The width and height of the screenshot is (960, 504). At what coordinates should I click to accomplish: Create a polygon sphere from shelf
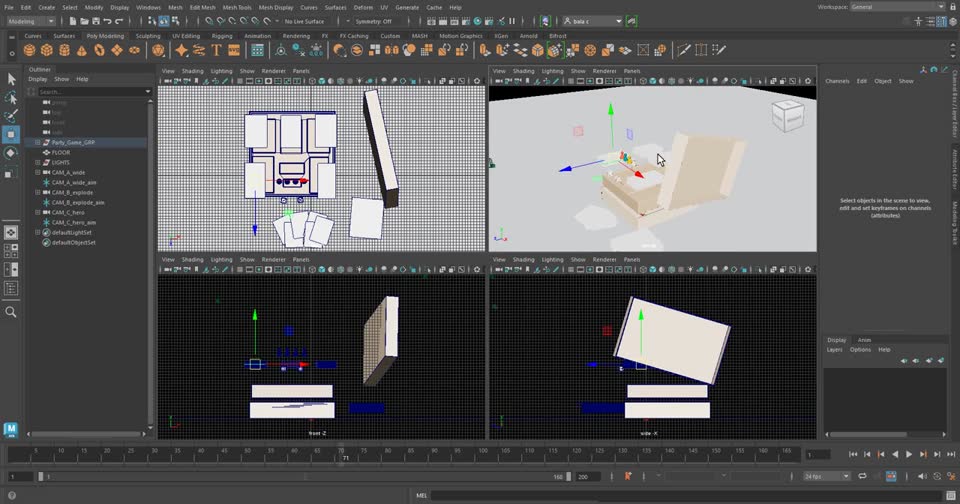[x=29, y=50]
